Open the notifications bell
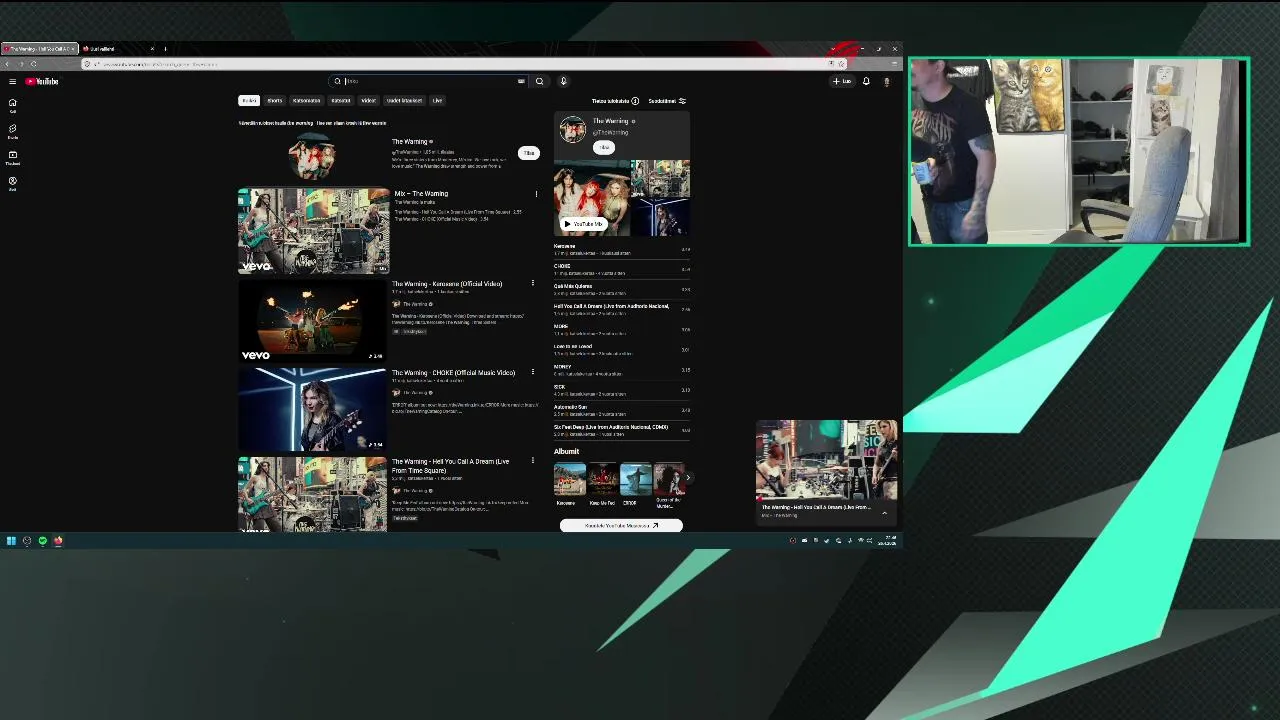1280x720 pixels. click(866, 81)
